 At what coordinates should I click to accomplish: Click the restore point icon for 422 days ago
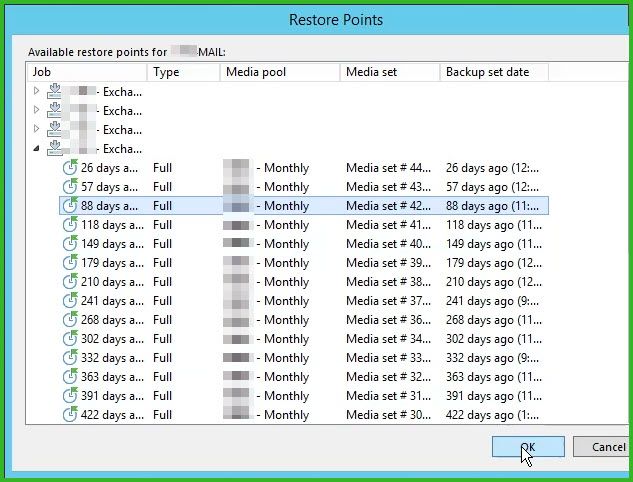tap(70, 415)
